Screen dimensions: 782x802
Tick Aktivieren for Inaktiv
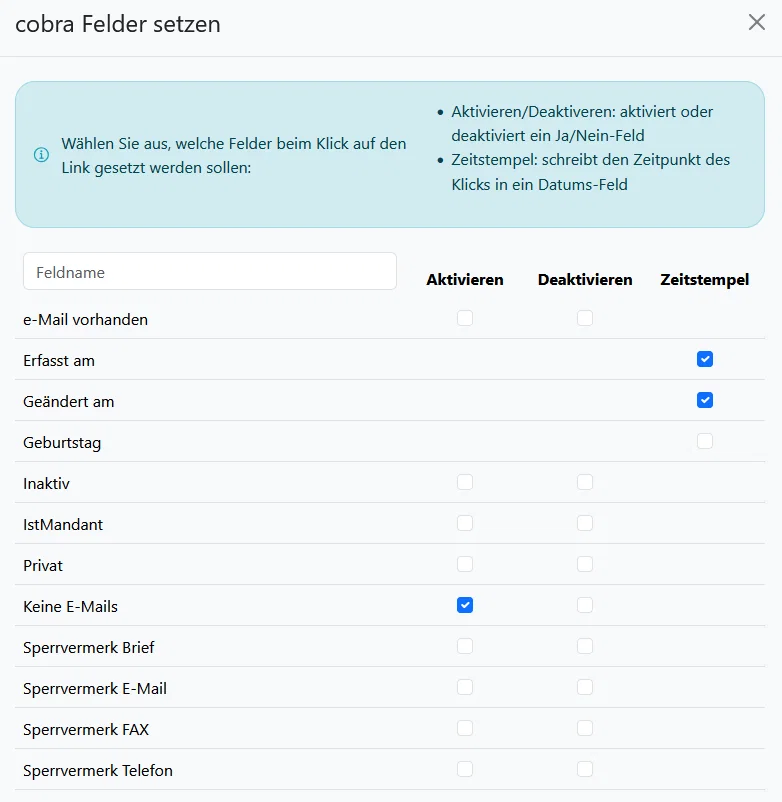click(465, 482)
